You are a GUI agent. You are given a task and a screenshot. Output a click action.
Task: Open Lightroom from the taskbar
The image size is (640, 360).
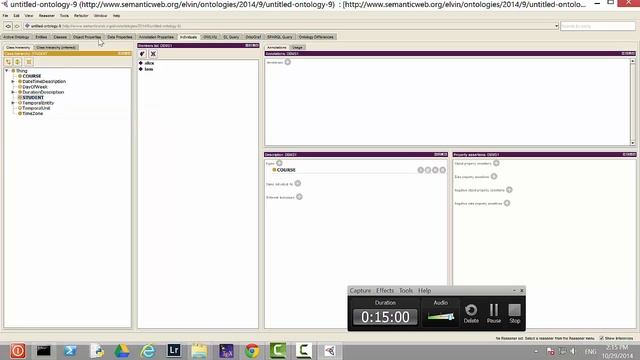(174, 351)
